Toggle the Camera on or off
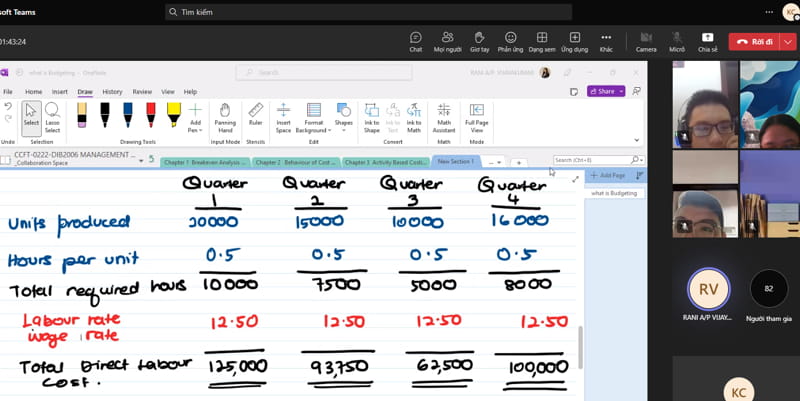 [646, 40]
